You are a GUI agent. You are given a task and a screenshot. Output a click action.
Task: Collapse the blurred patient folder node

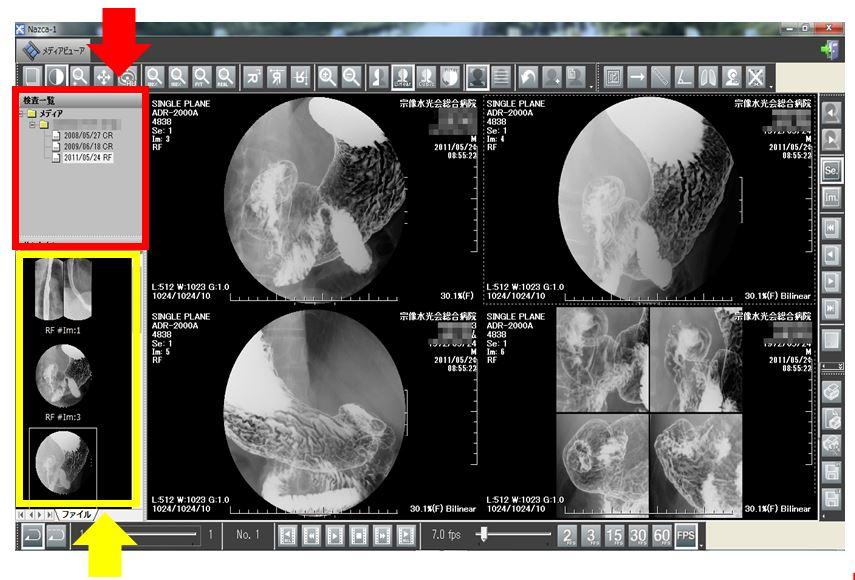coord(32,126)
